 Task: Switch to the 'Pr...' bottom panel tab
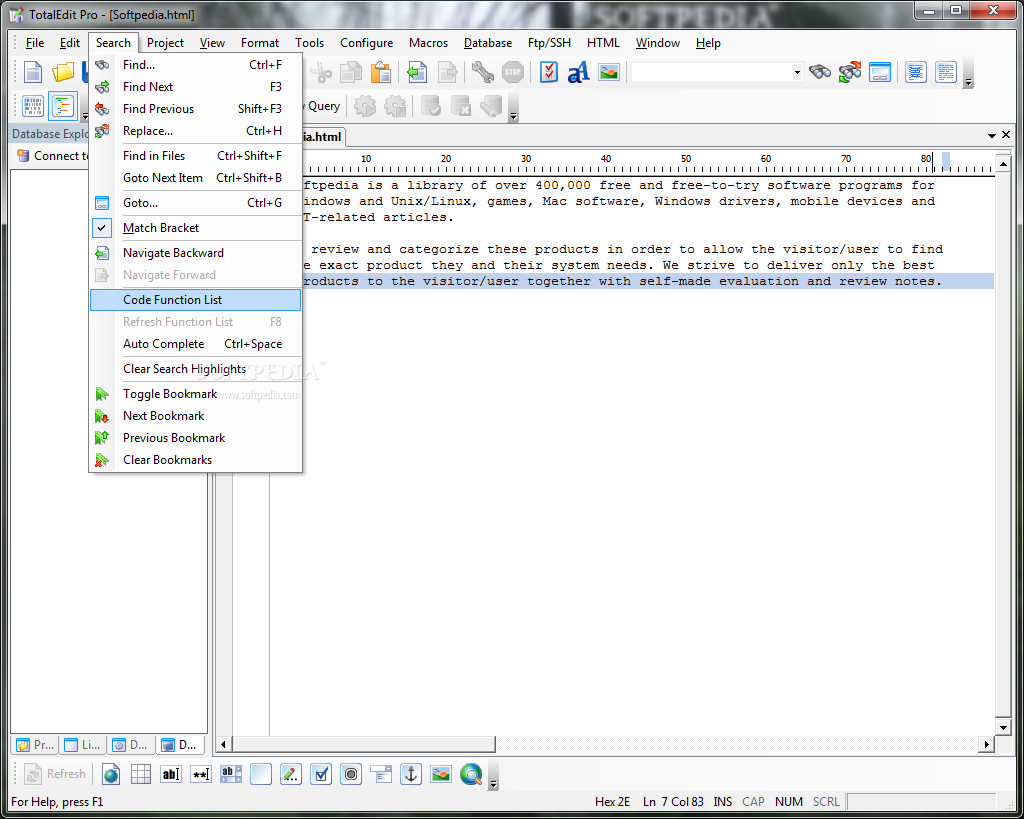(35, 745)
